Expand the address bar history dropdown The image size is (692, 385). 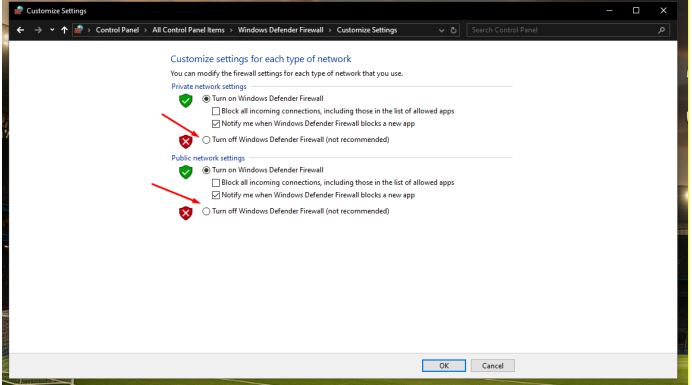(441, 30)
